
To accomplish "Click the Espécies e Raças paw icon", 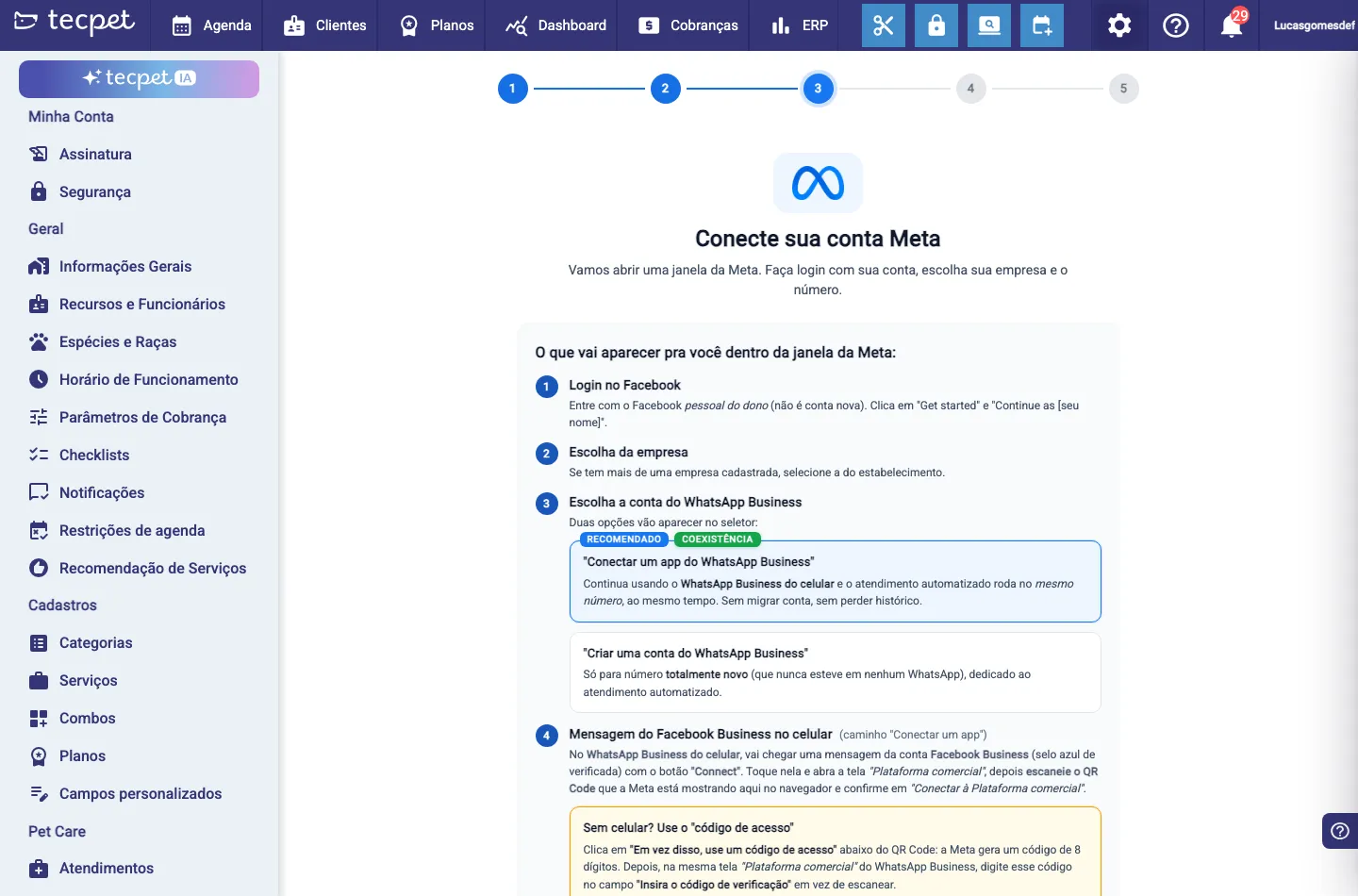I will [39, 342].
